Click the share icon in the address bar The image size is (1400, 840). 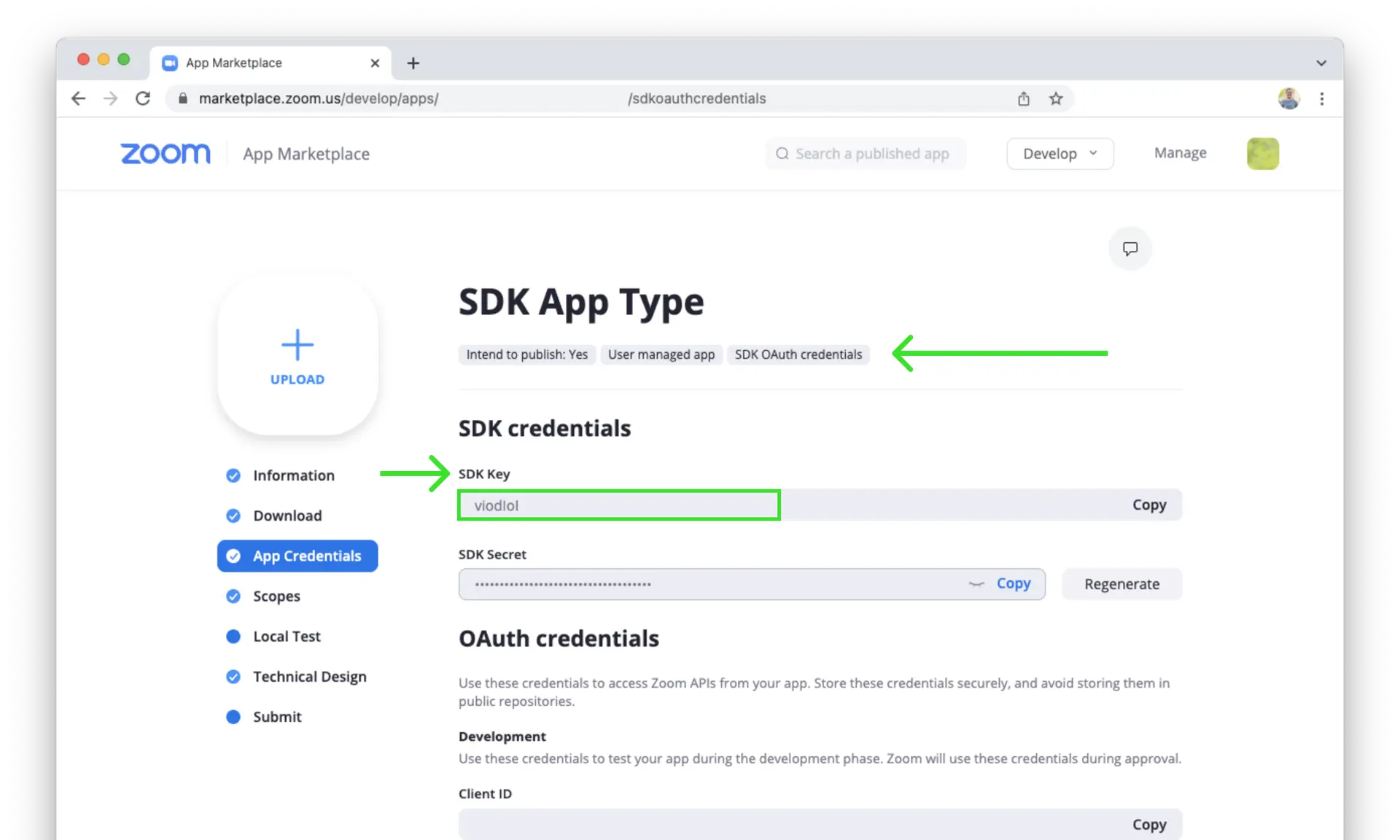[x=1024, y=98]
